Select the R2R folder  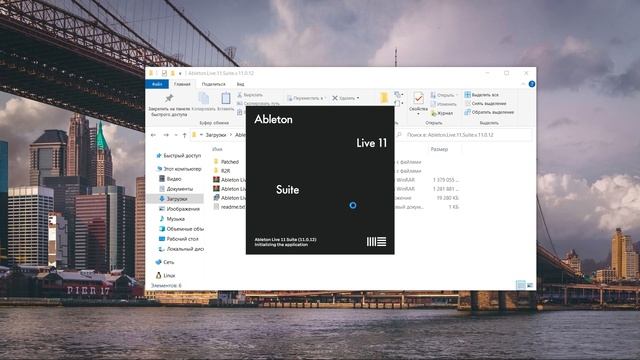pyautogui.click(x=222, y=171)
